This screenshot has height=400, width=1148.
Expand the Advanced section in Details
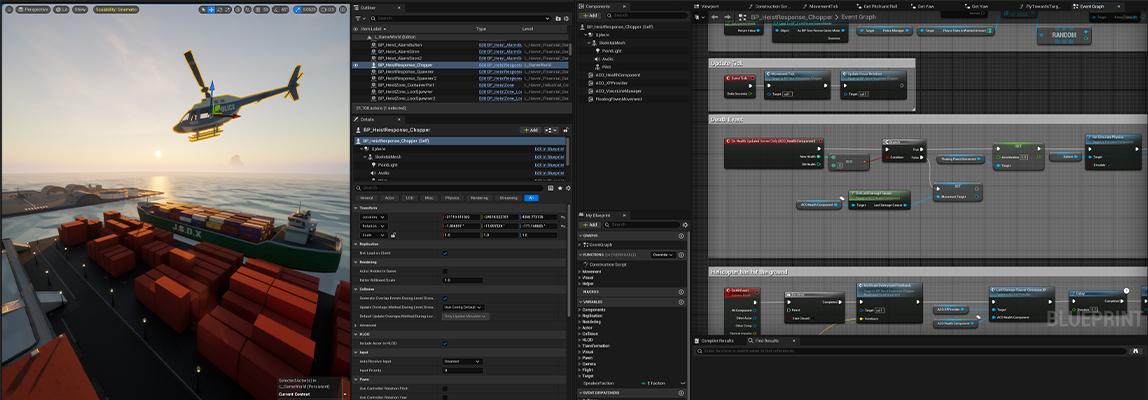[x=355, y=325]
